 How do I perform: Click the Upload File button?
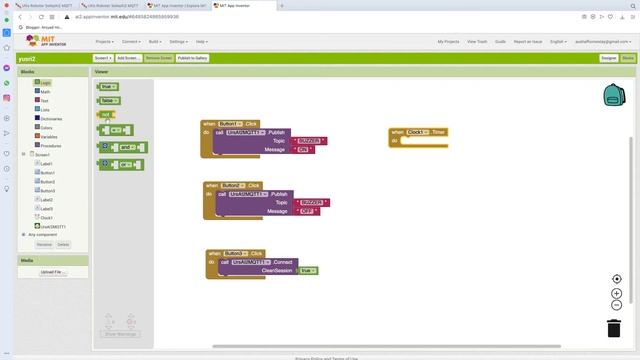click(53, 272)
